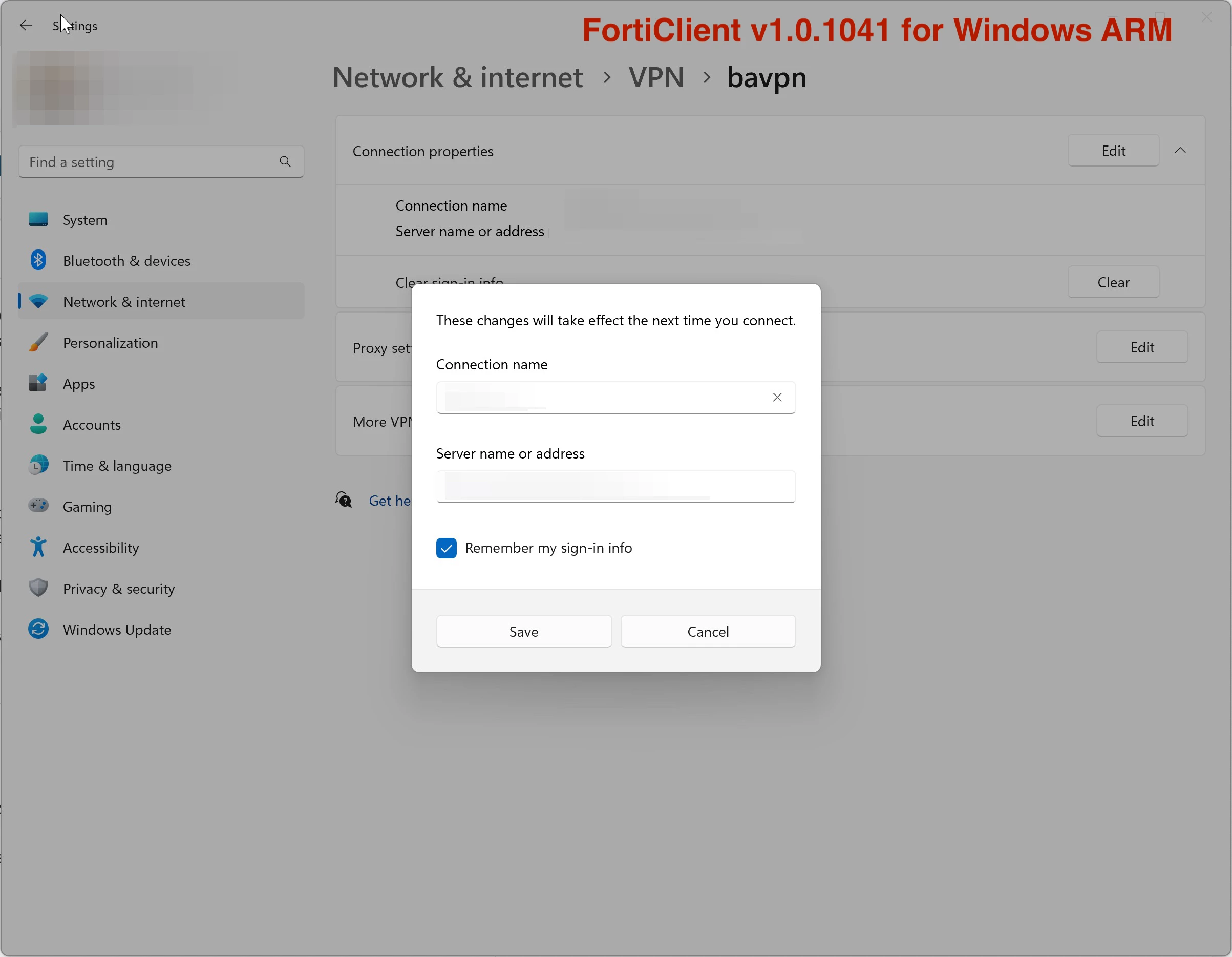Click Edit for Connection properties

tap(1114, 151)
